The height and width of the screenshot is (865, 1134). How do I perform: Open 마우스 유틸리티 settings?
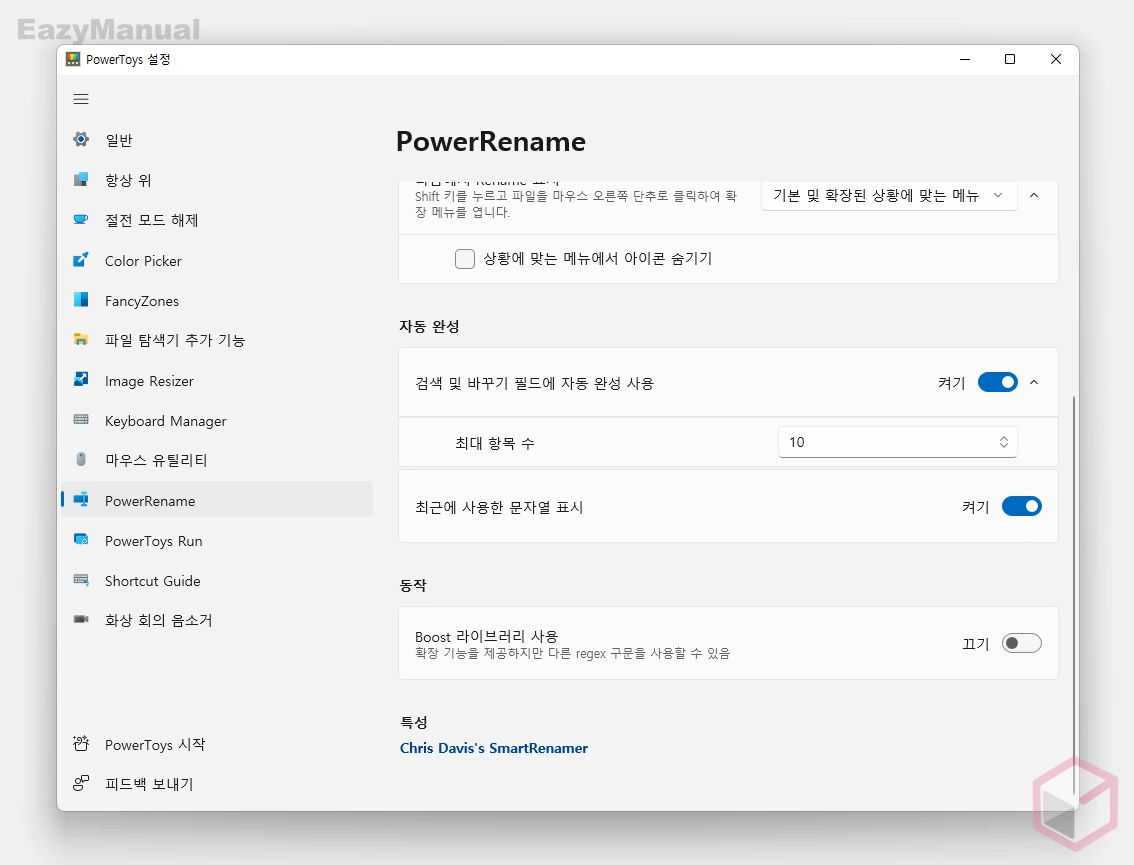coord(217,460)
